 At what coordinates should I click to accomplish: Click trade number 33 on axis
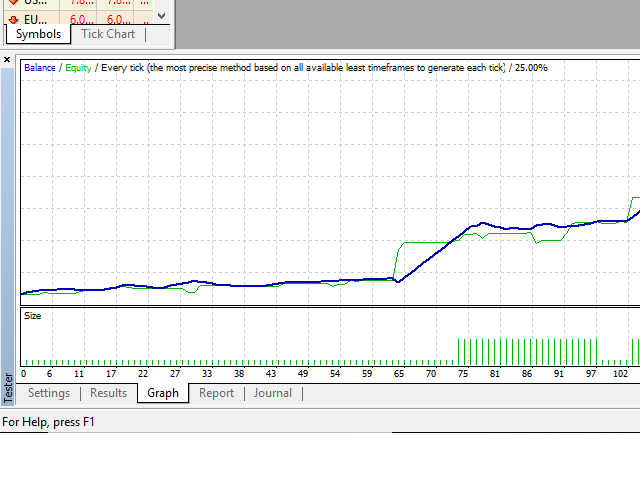point(207,373)
